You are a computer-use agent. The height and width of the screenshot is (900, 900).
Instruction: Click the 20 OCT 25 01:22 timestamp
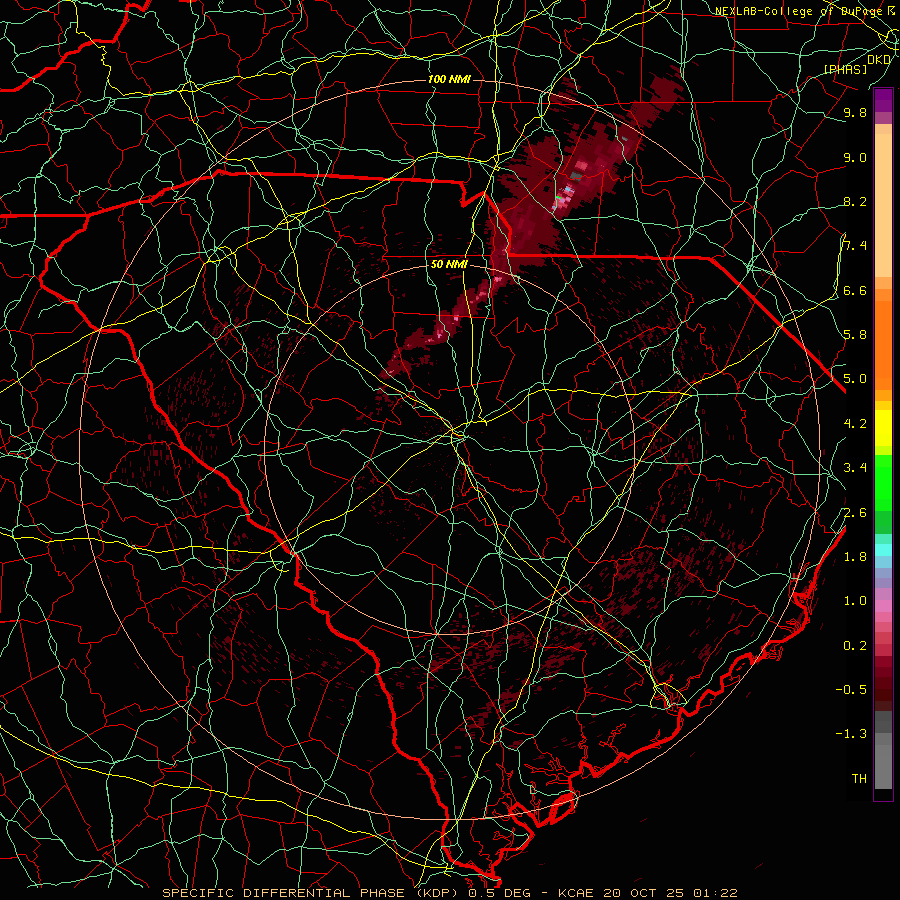click(x=670, y=893)
